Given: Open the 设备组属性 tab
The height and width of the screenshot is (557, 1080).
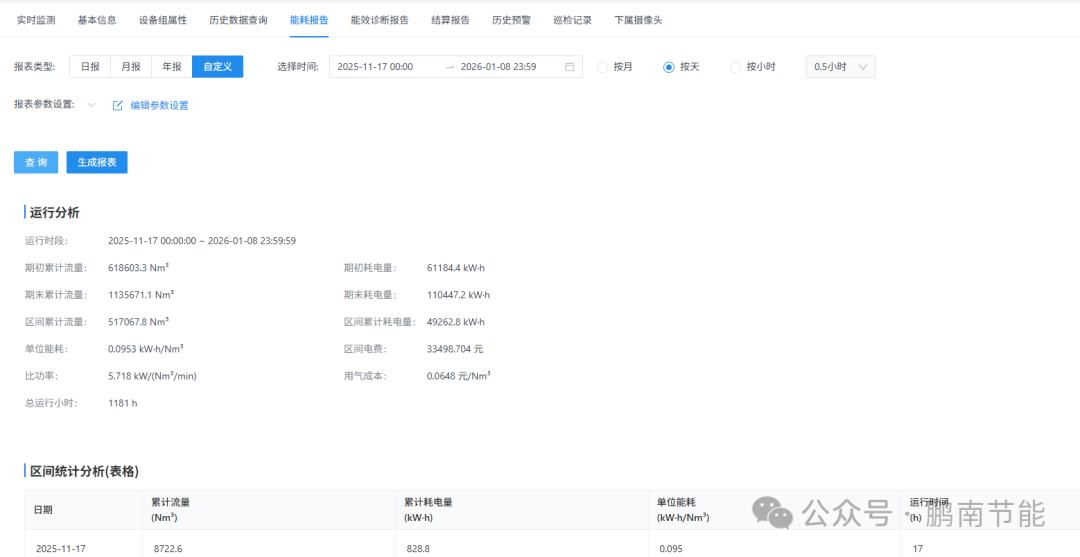Looking at the screenshot, I should (163, 20).
